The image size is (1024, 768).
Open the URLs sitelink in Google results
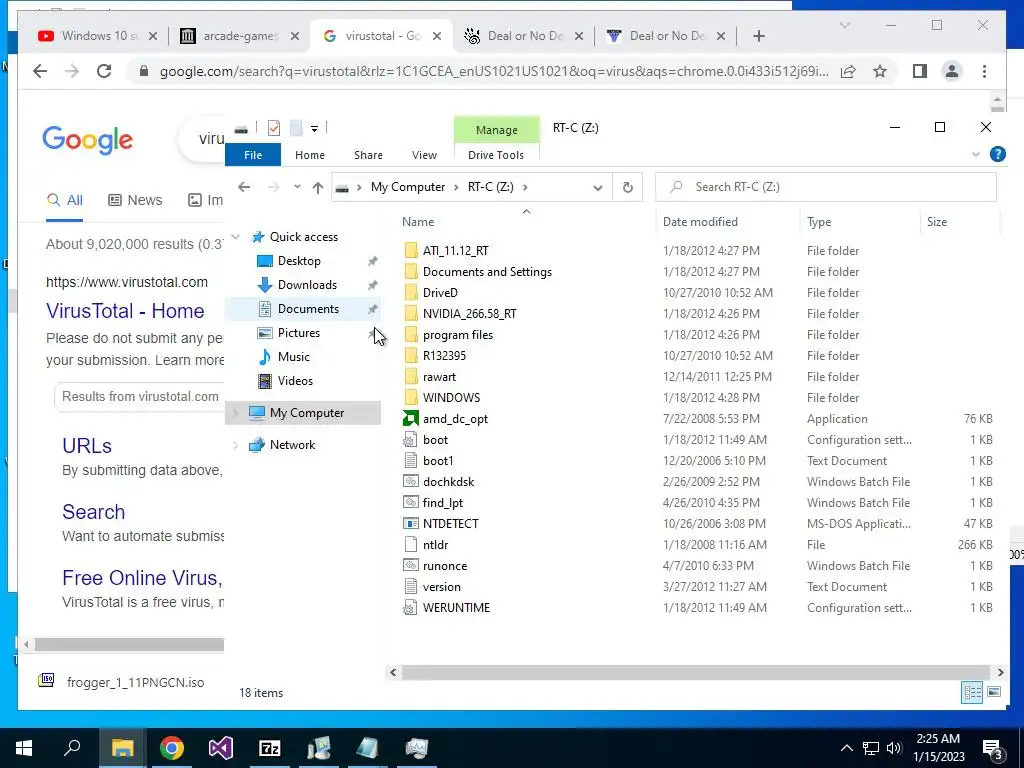pyautogui.click(x=87, y=445)
